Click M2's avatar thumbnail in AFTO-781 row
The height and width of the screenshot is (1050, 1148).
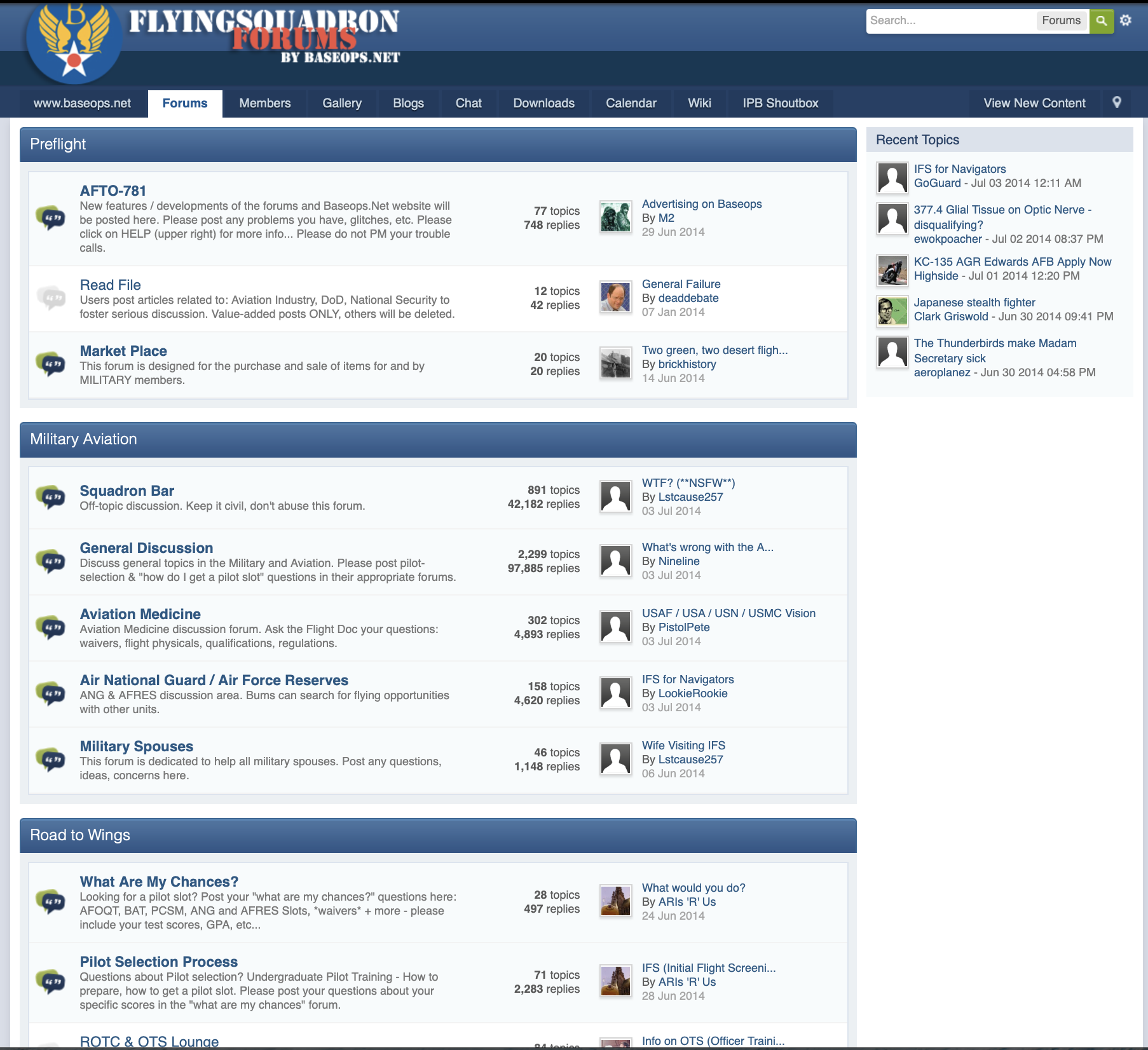click(615, 217)
